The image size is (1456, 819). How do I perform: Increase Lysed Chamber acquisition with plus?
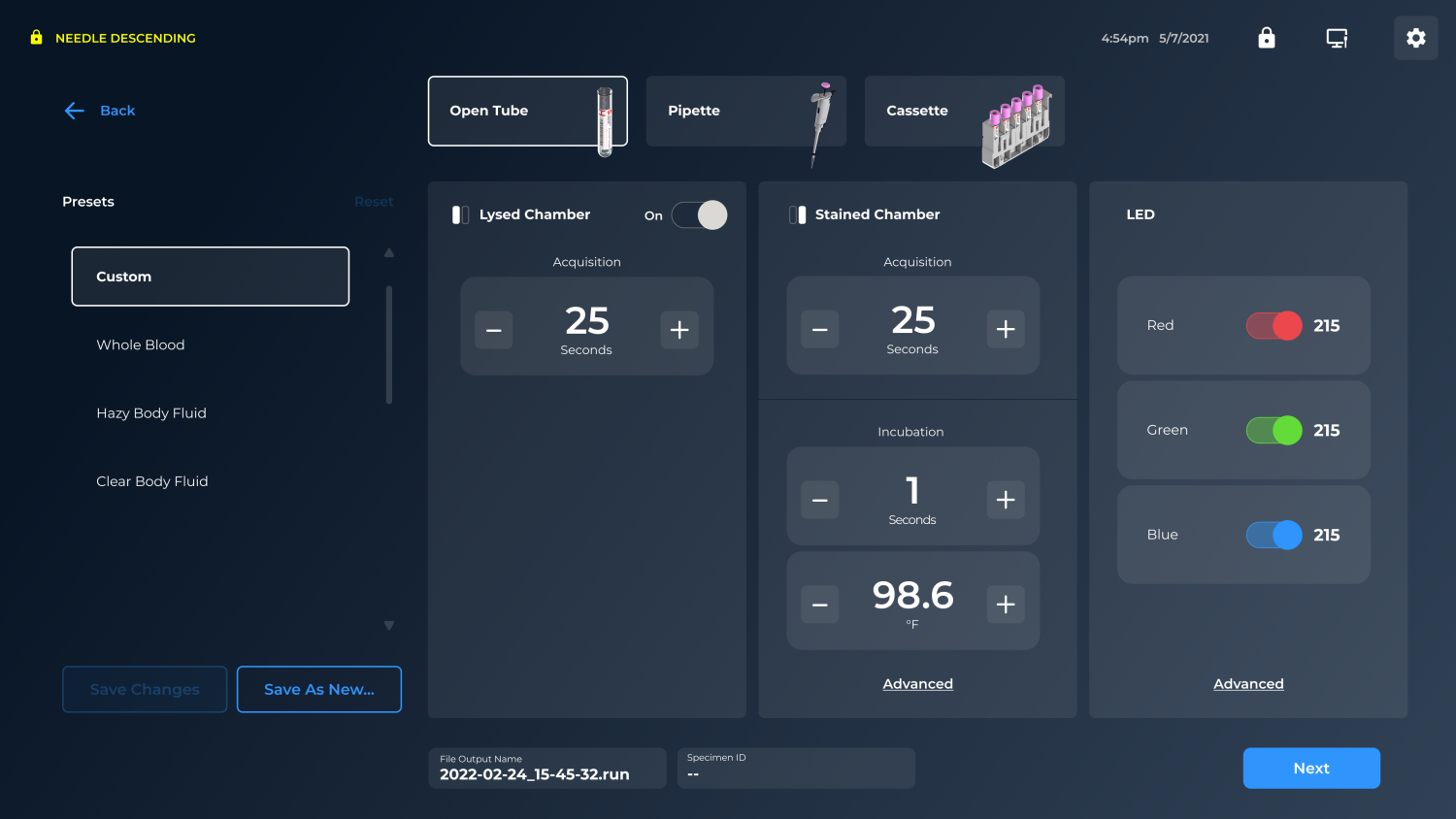679,330
